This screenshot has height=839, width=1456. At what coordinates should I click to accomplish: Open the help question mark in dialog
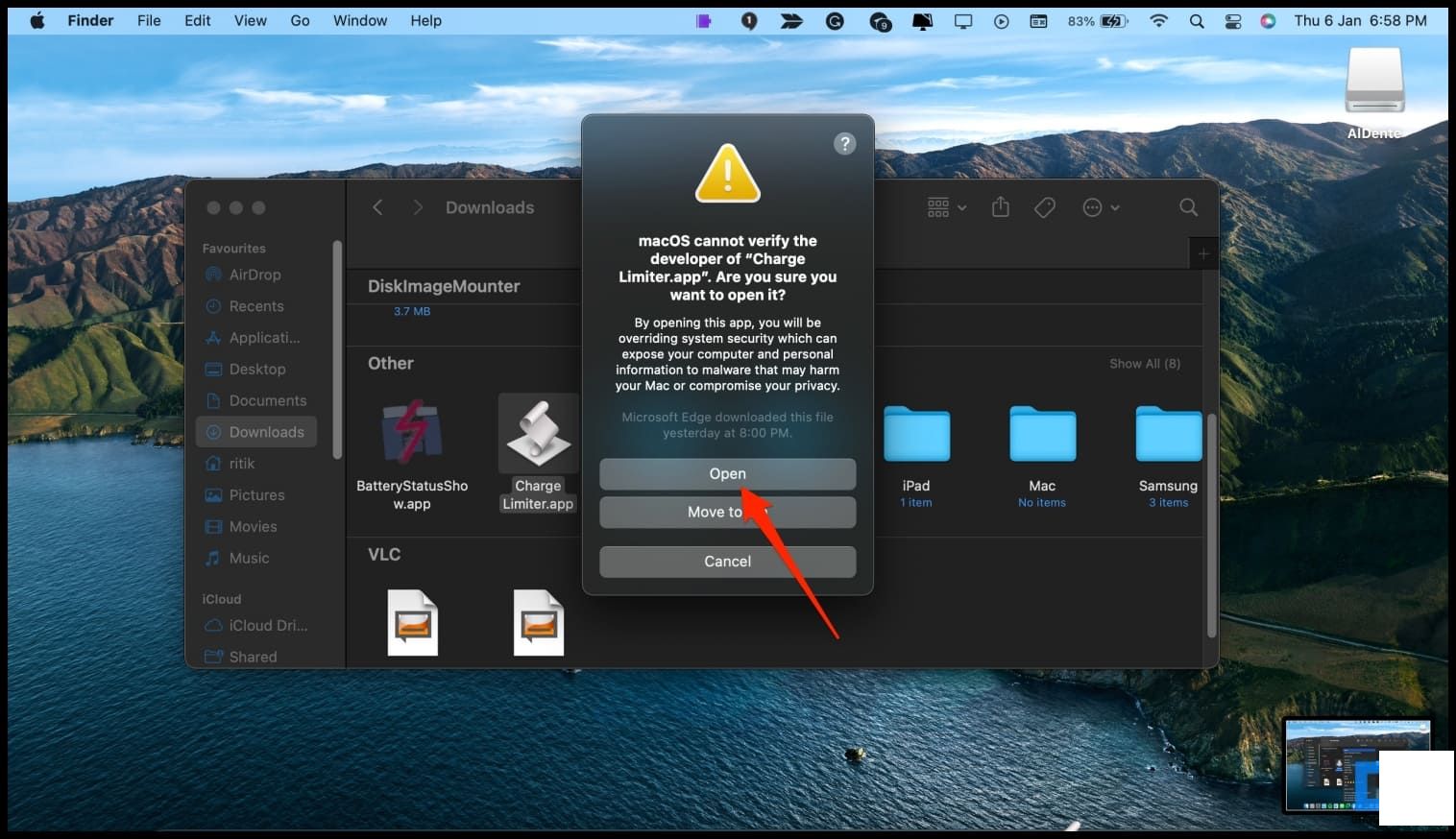[x=844, y=144]
